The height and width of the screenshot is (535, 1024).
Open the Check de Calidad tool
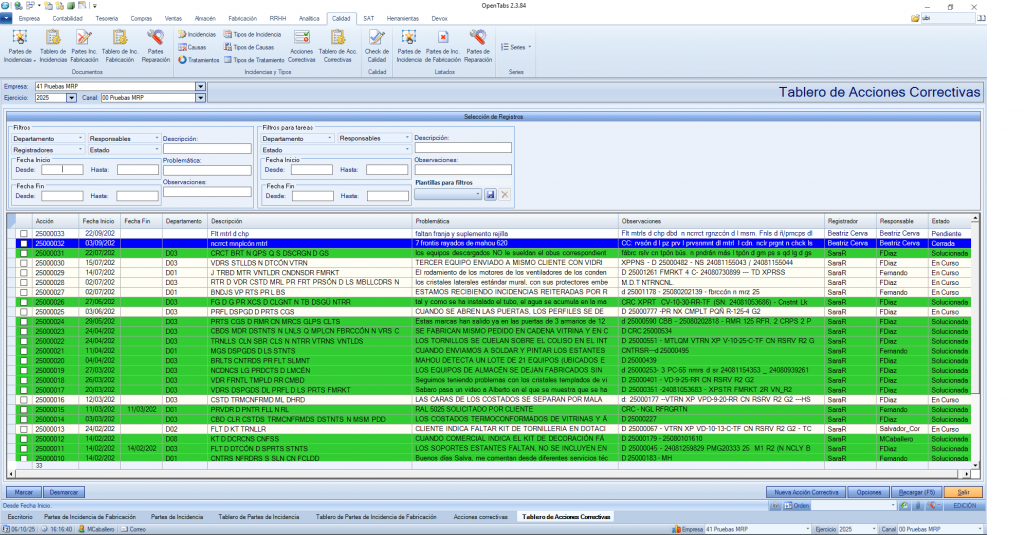coord(377,43)
